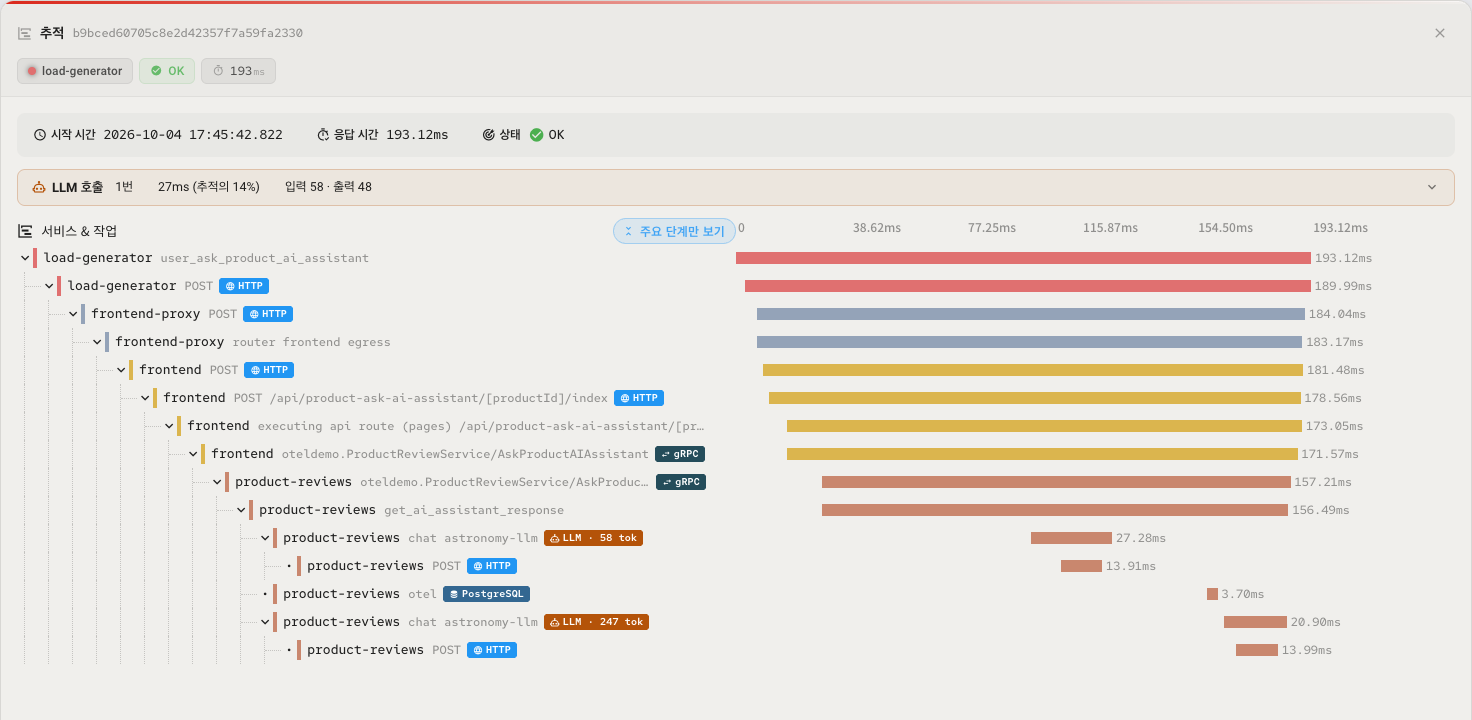Click gRPC badge on frontend AskProductAIAssistant row

680,454
